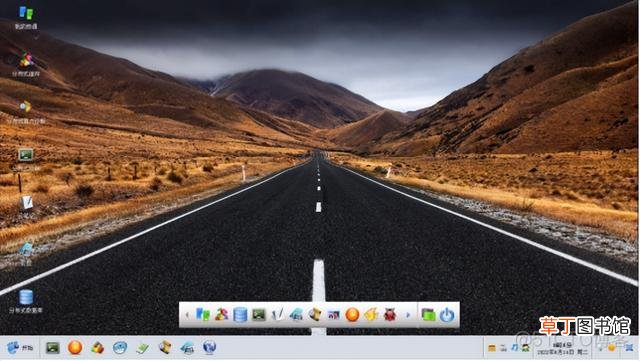Screen dimensions: 640x361
Task: Click the orange package tray icon
Action: (x=492, y=348)
